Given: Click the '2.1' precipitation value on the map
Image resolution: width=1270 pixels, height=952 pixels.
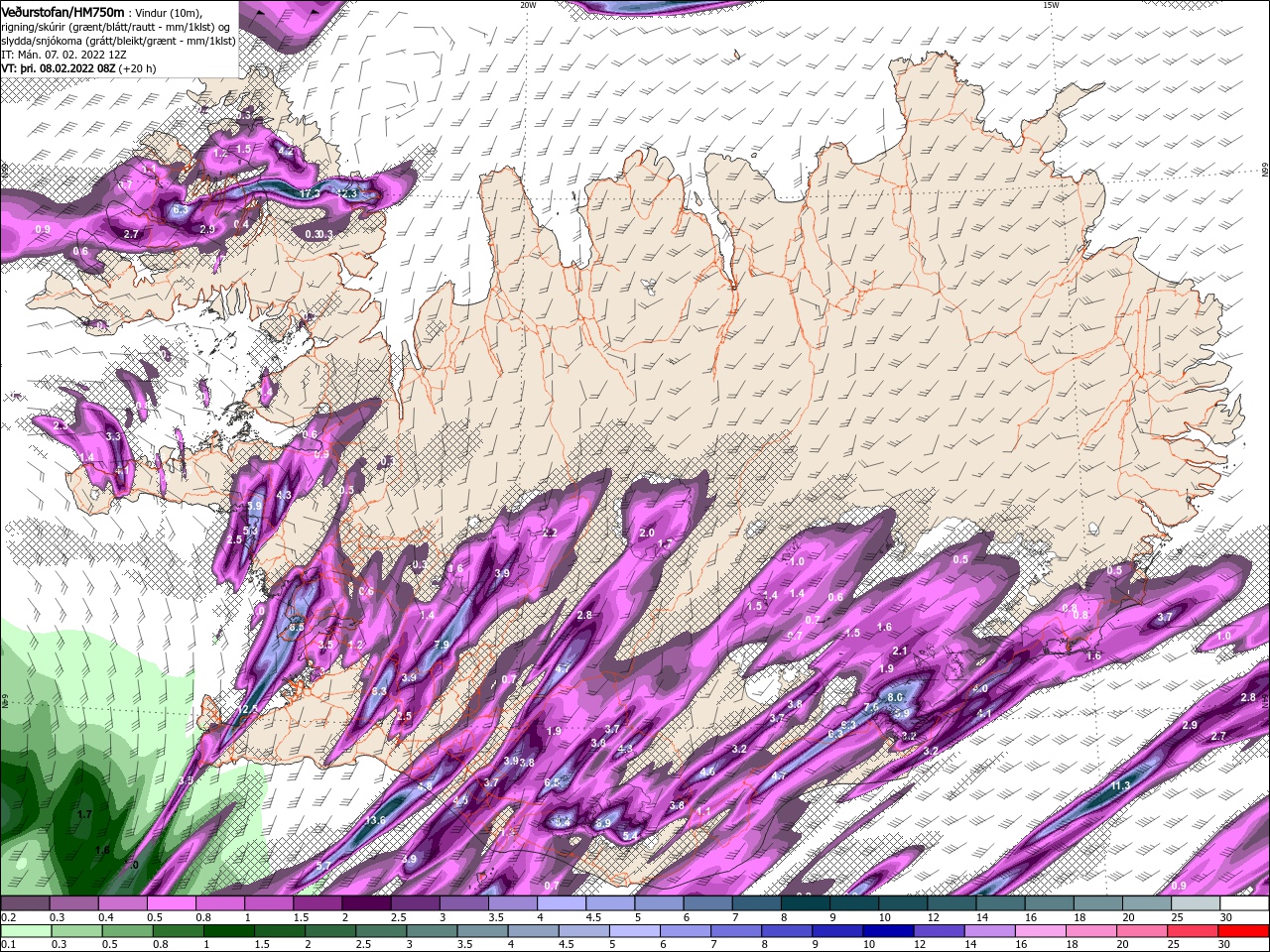Looking at the screenshot, I should 900,652.
